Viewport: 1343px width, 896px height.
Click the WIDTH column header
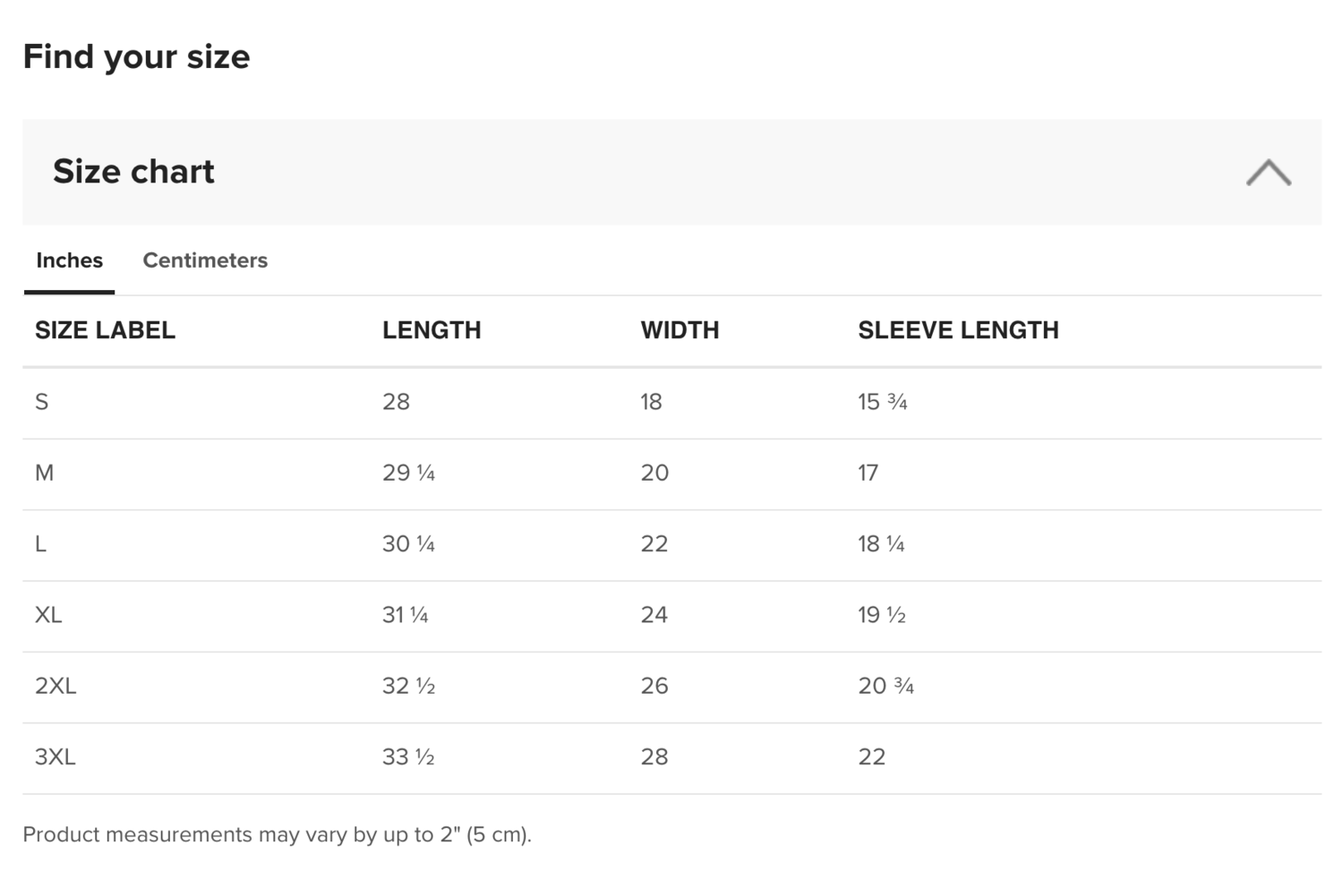(680, 330)
